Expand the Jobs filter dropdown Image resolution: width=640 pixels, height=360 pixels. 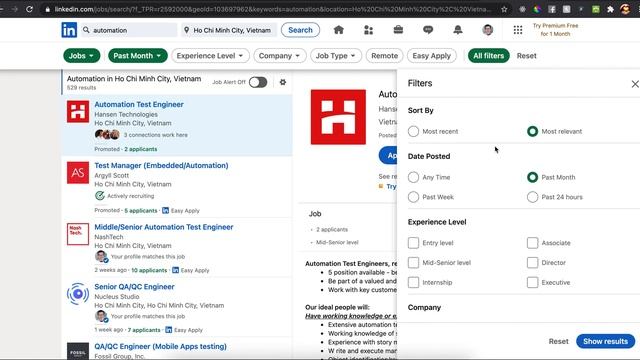82,56
